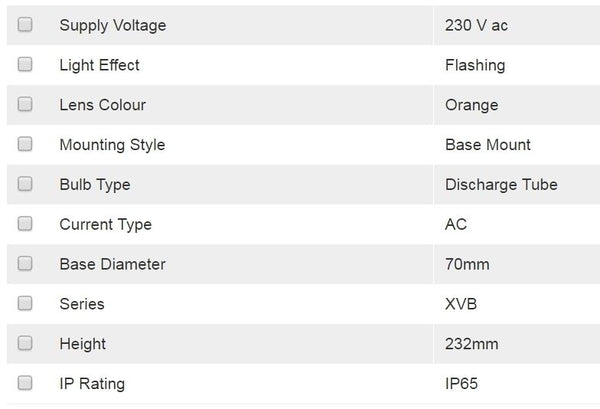Click the 70mm base diameter value
The height and width of the screenshot is (409, 600).
pyautogui.click(x=468, y=264)
